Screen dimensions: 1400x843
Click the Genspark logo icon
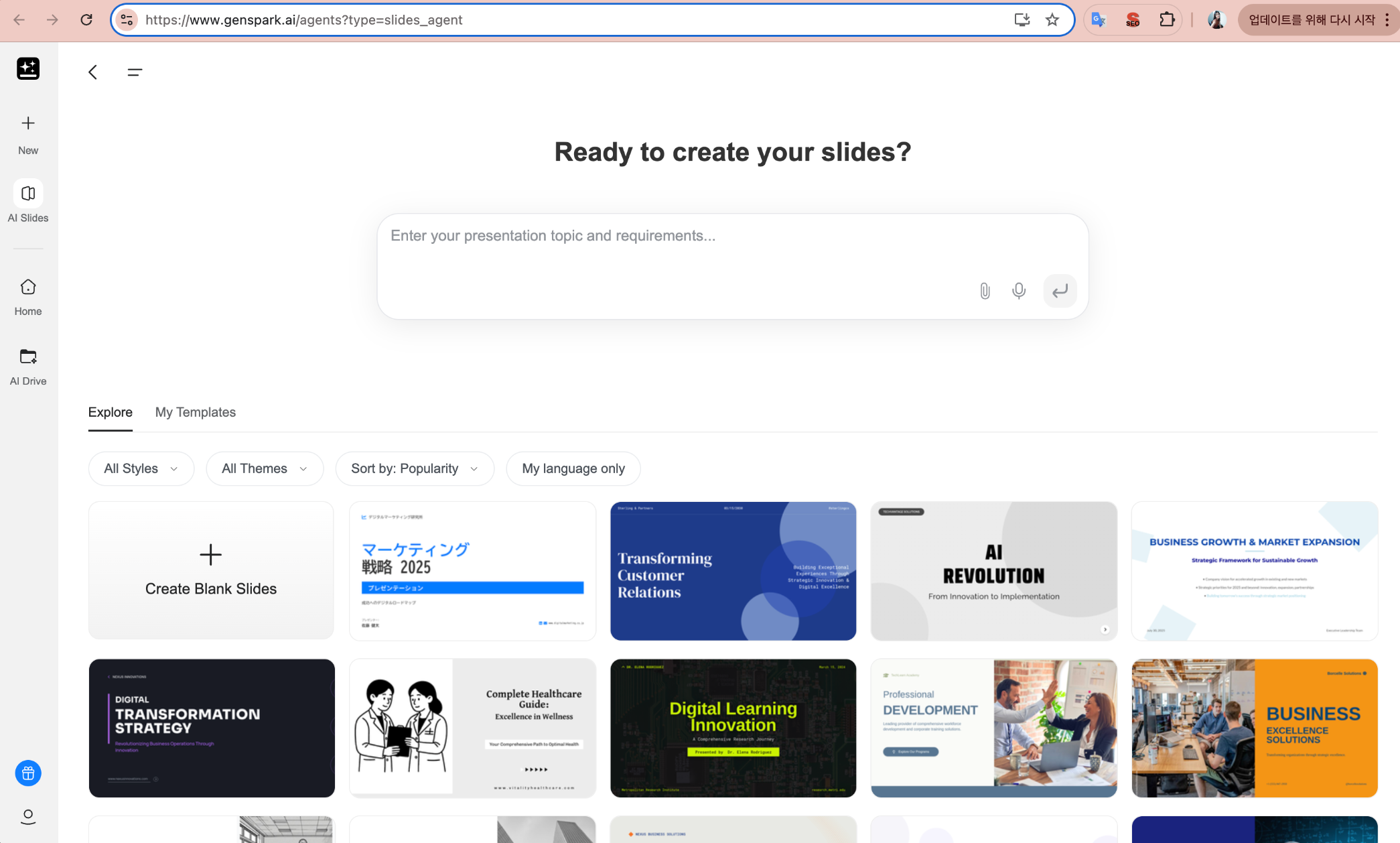[28, 68]
